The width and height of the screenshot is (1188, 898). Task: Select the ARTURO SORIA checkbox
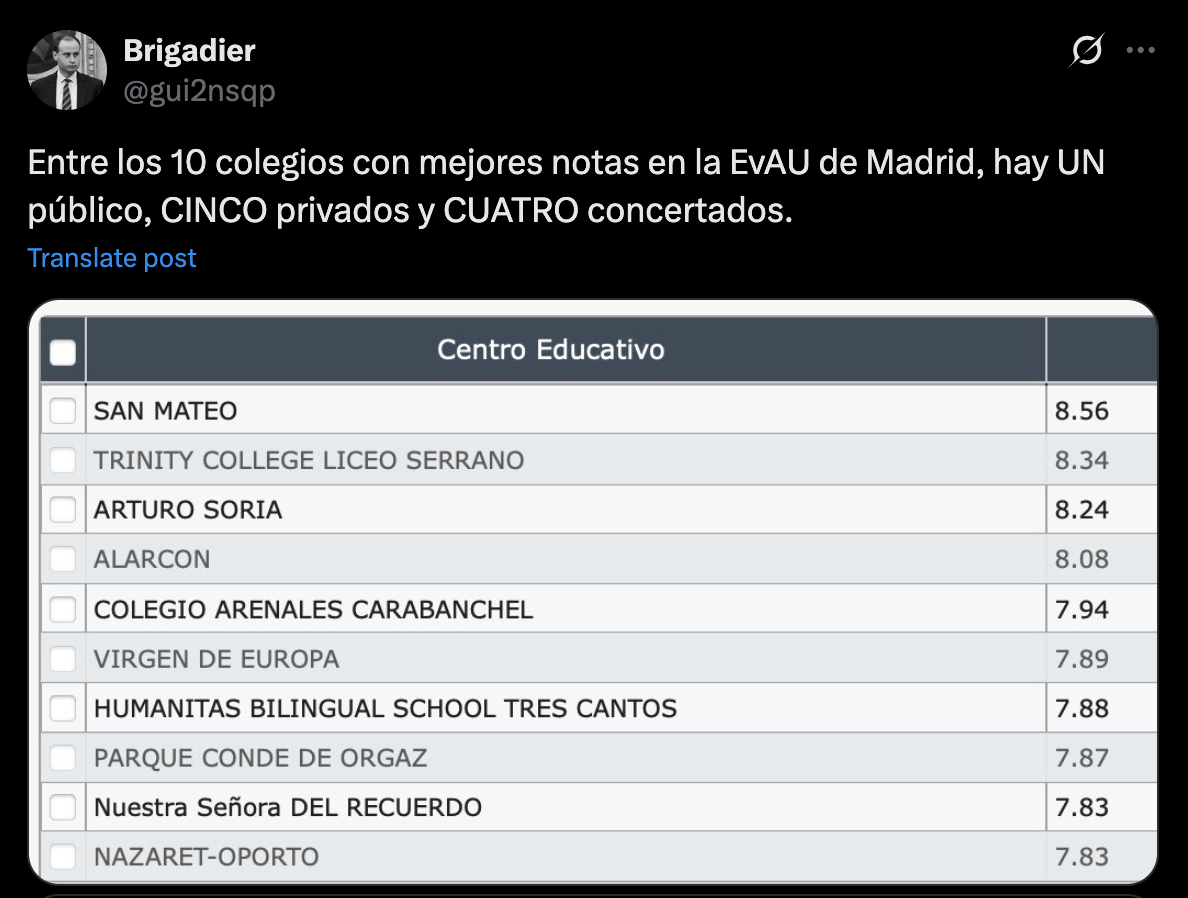(63, 509)
